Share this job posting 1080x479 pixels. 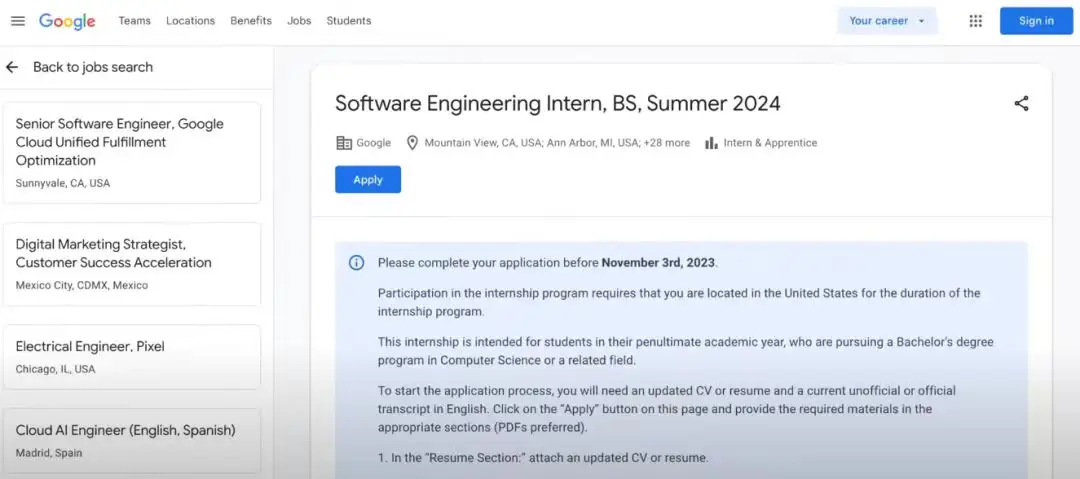tap(1021, 103)
